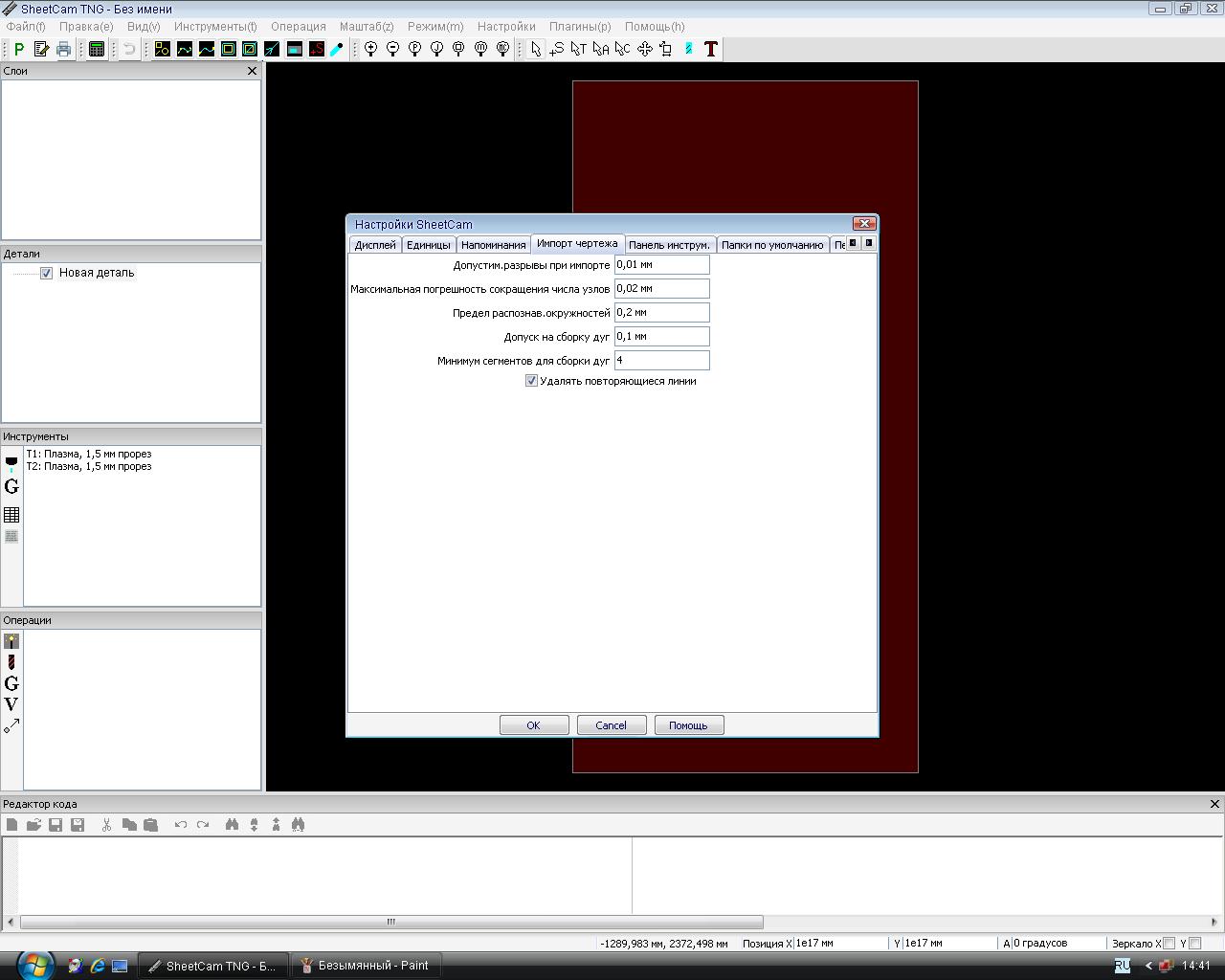1225x980 pixels.
Task: Click Cancel in the settings dialog
Action: [612, 725]
